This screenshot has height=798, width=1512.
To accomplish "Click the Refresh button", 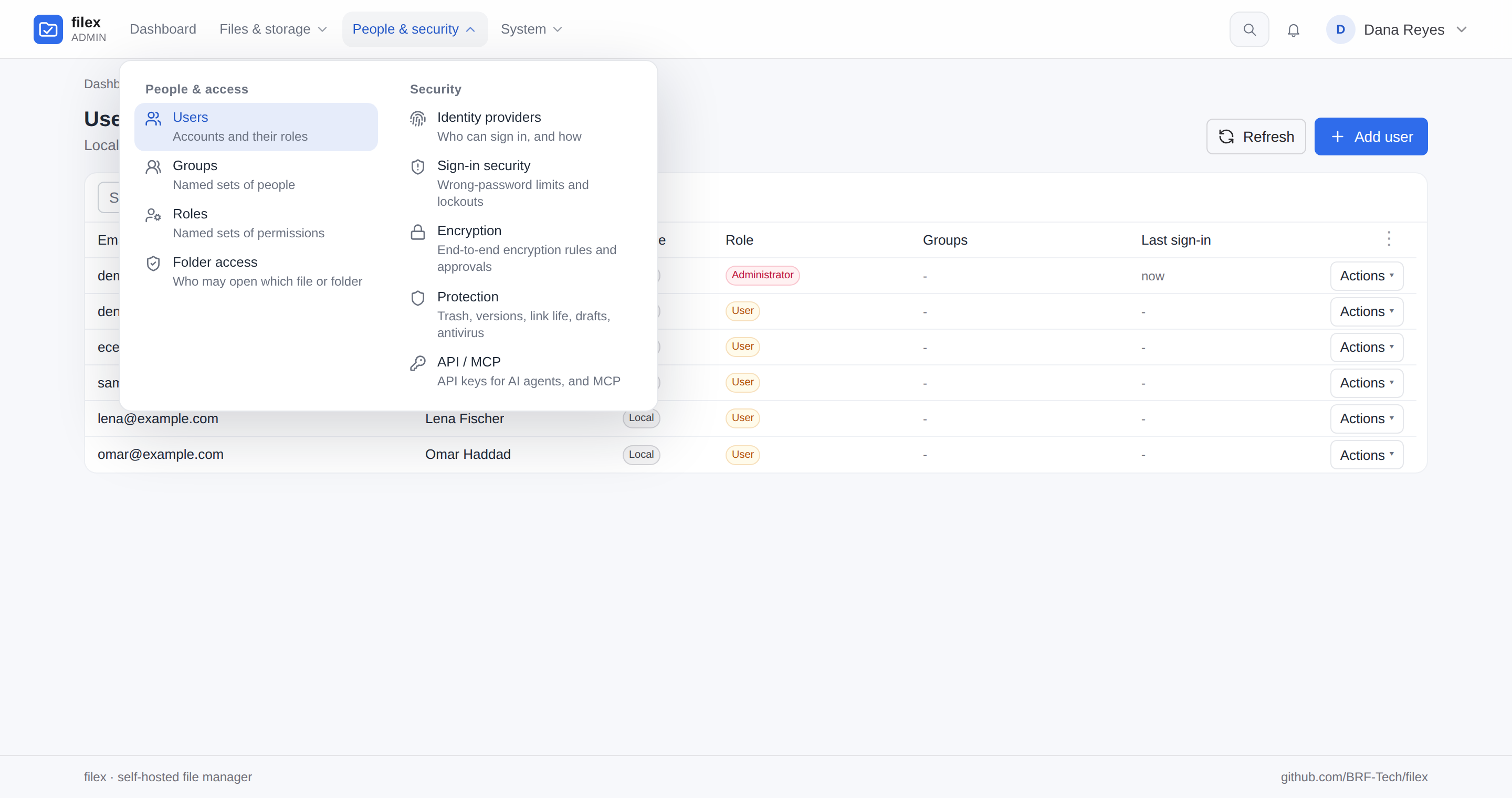I will point(1255,136).
